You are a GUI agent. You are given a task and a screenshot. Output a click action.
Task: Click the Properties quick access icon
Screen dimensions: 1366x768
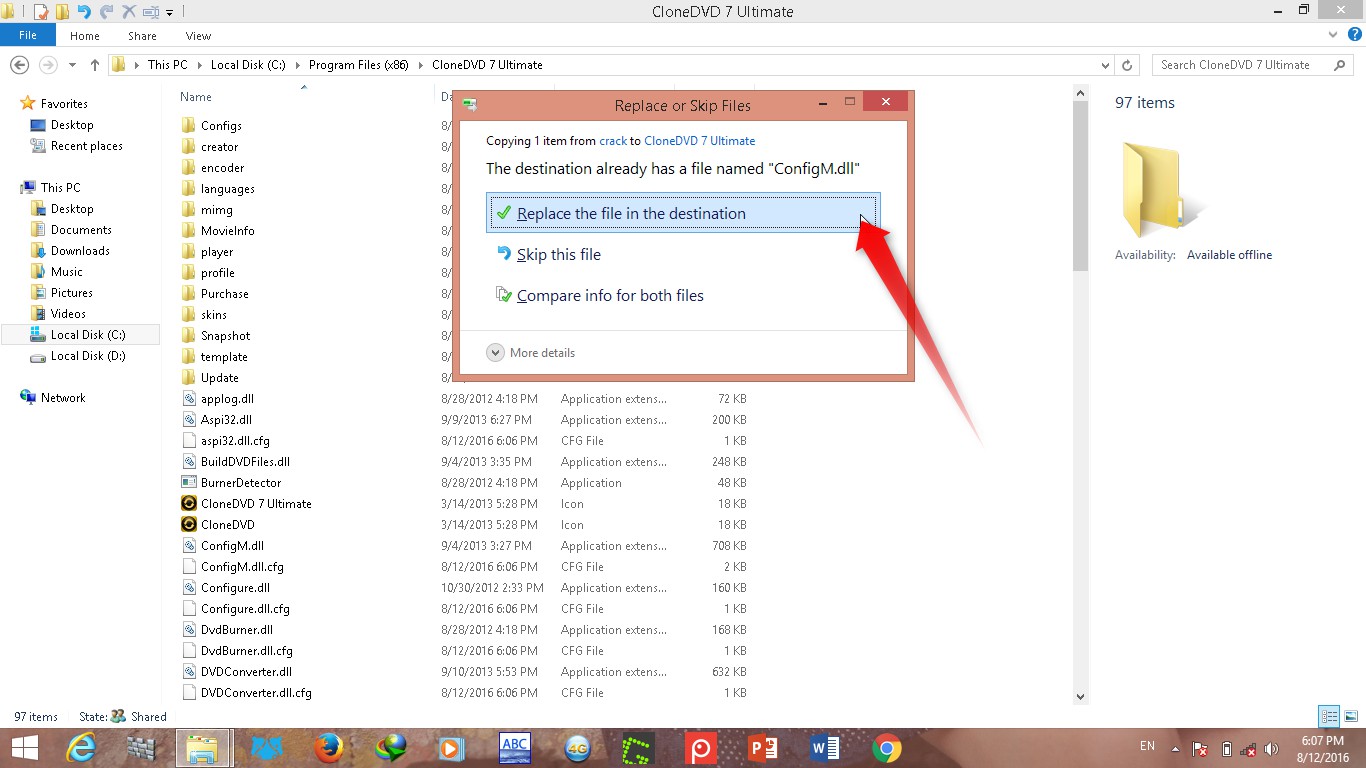pyautogui.click(x=41, y=12)
